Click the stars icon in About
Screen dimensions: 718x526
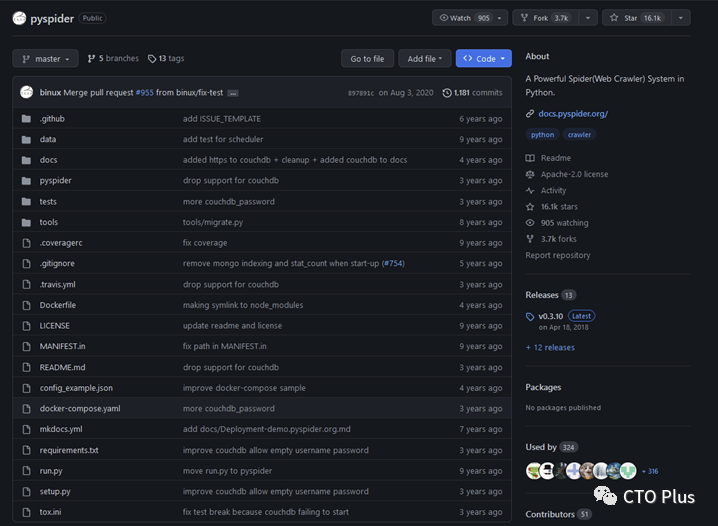pyautogui.click(x=530, y=207)
